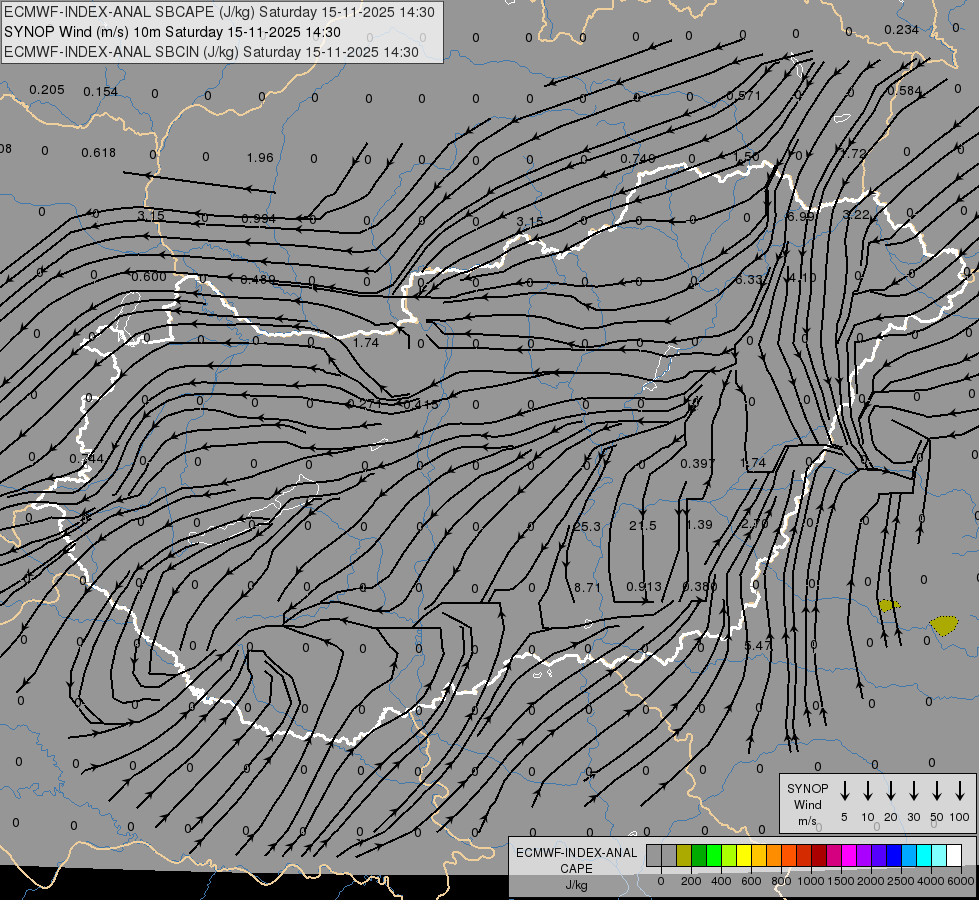Click the 0.154 value on the map

(x=101, y=92)
